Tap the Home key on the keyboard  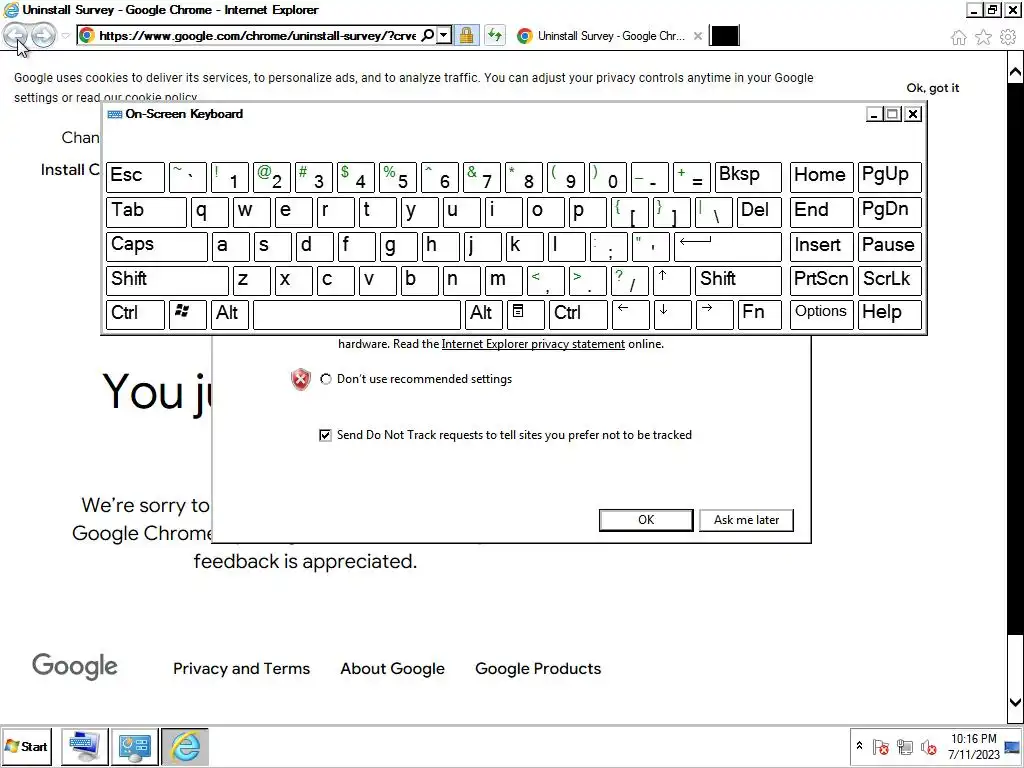(822, 177)
